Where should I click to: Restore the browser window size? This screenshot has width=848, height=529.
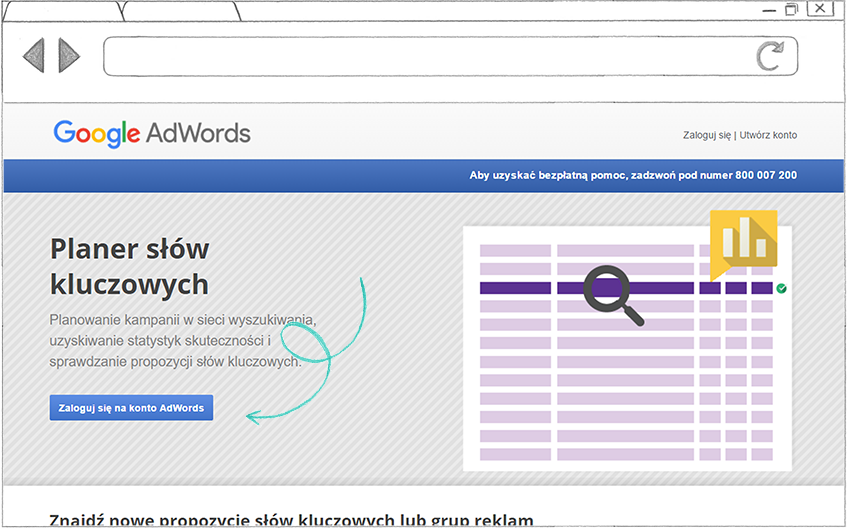(x=791, y=9)
